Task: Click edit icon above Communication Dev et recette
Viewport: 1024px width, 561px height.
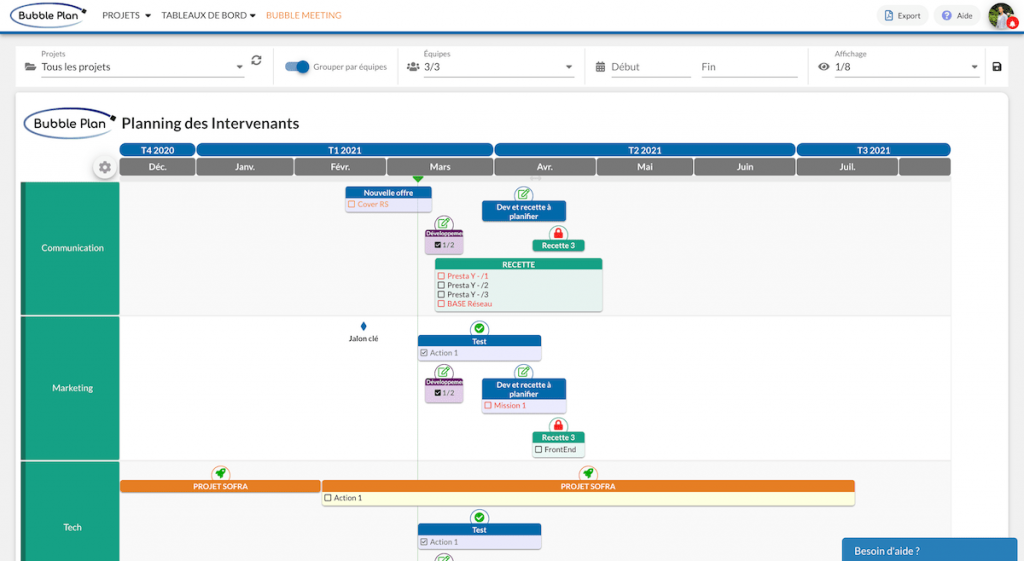Action: click(523, 194)
